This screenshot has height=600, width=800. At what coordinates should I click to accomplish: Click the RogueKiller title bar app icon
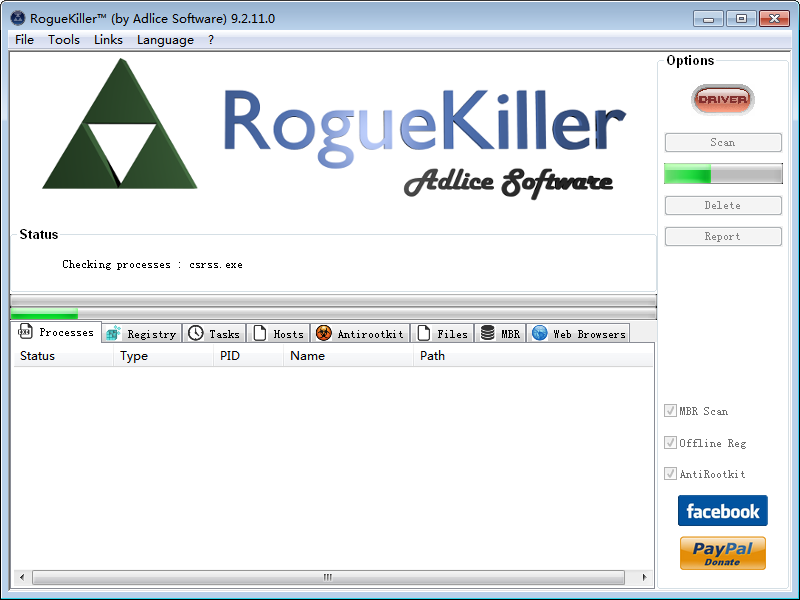17,18
